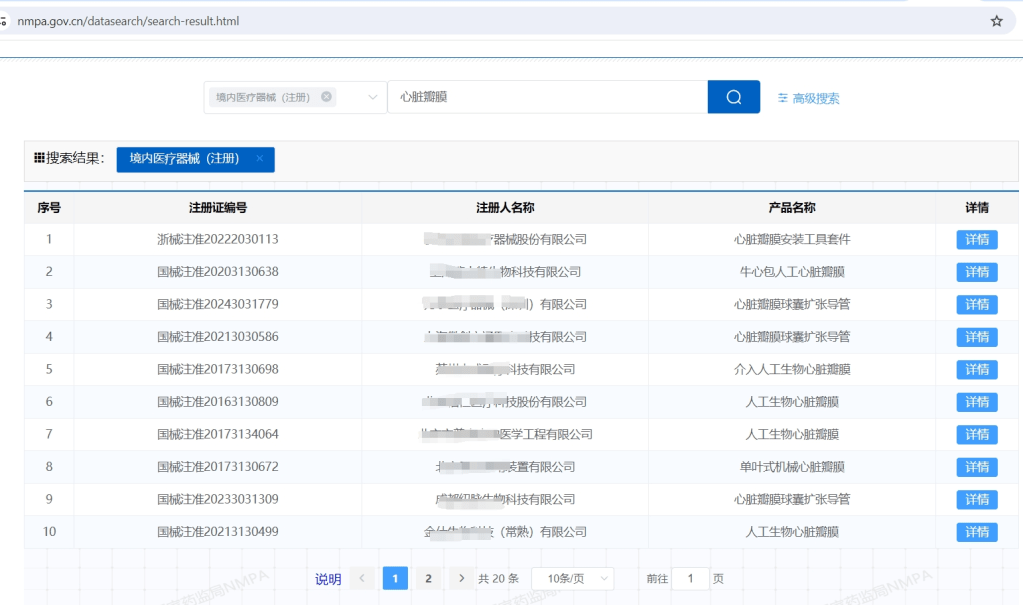Click the 前往 page number input field

pos(690,579)
